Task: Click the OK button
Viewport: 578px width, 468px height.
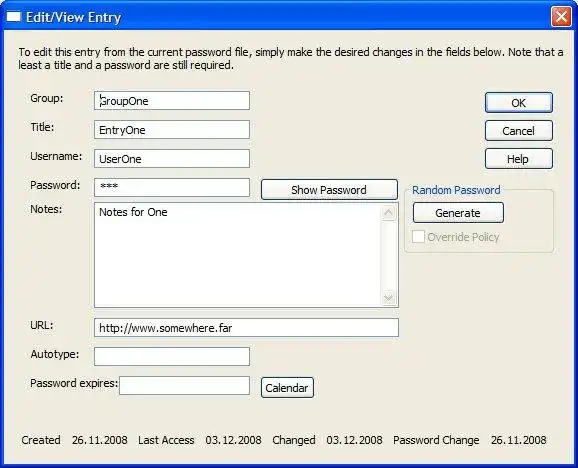Action: 519,102
